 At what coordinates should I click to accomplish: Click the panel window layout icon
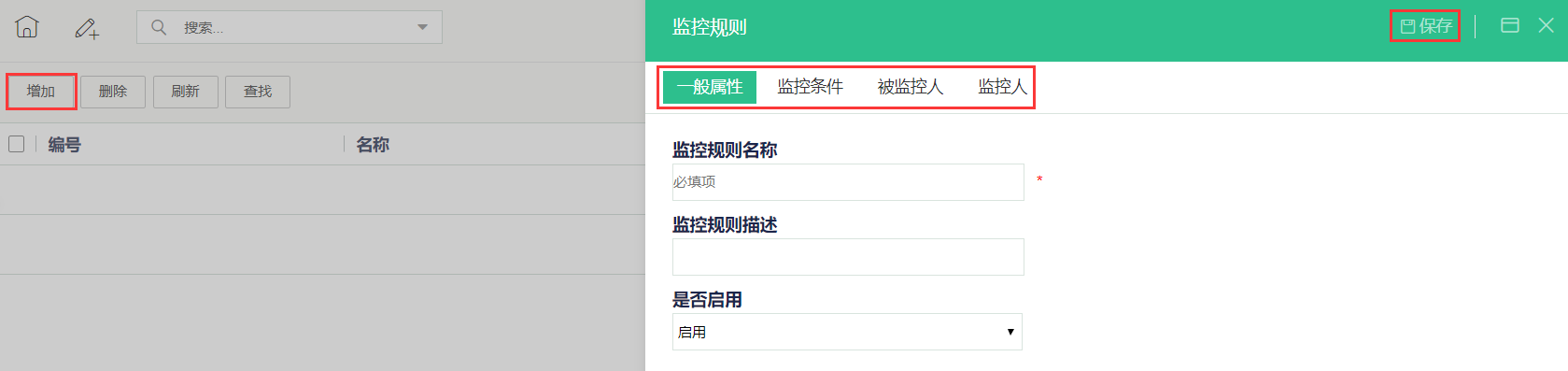(x=1509, y=25)
